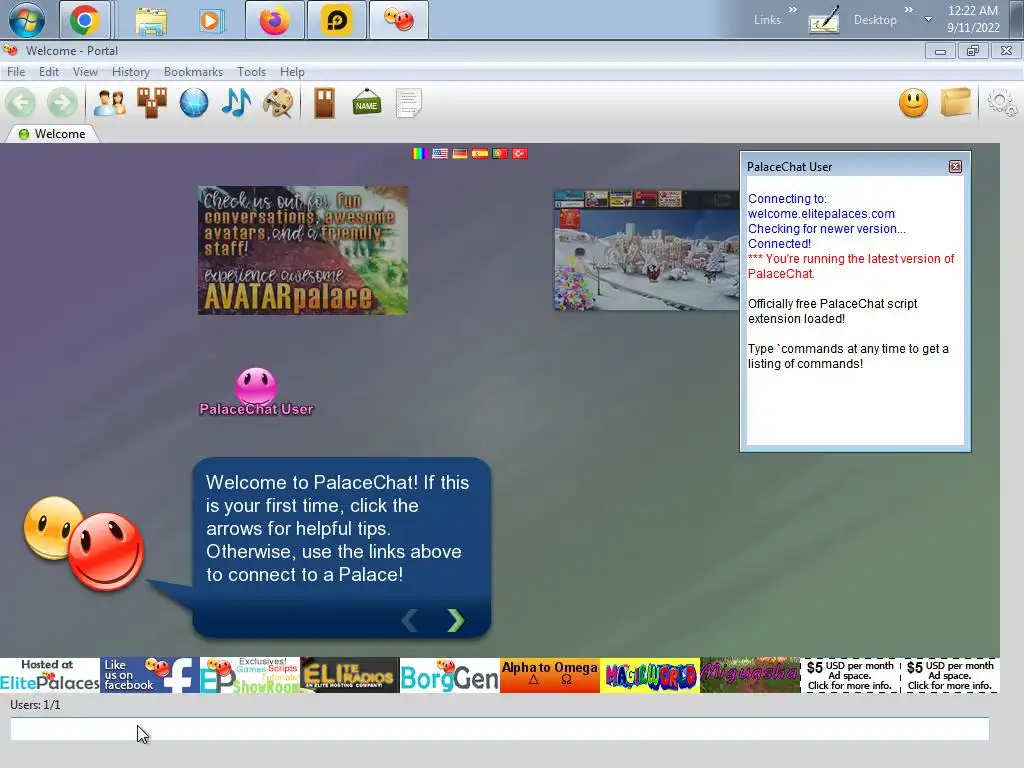1024x768 pixels.
Task: Open the paint palette draw tool
Action: 278,103
